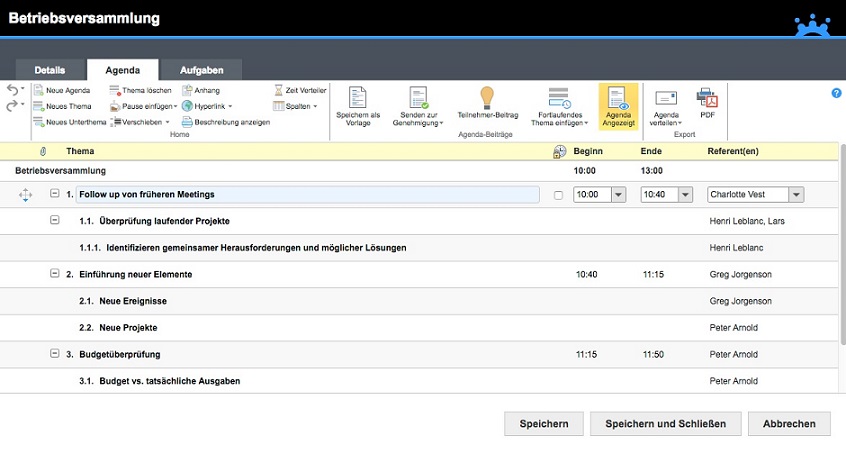Collapse topic 3 Budgetüberprüfung

[54, 353]
